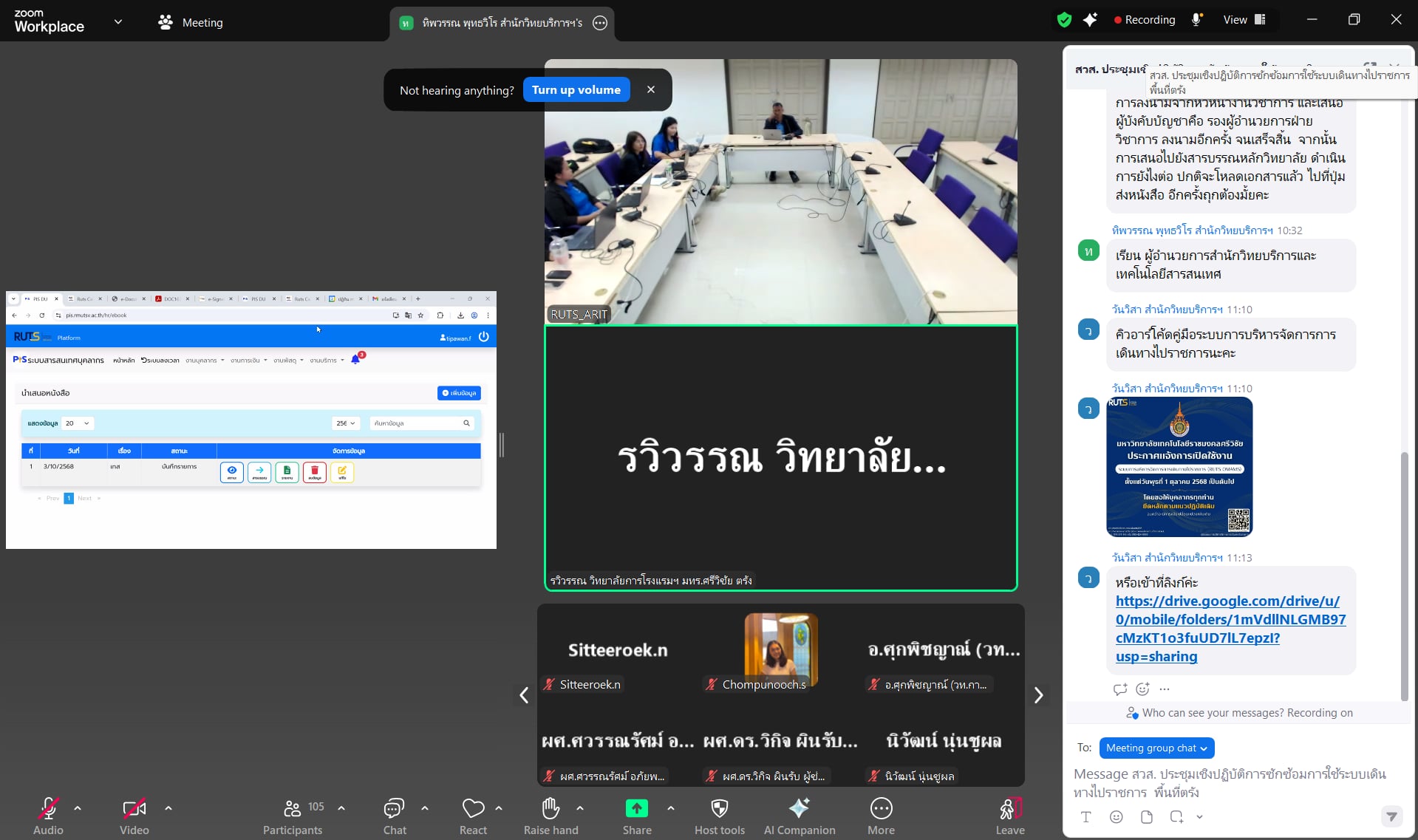Expand the audio settings arrow
The height and width of the screenshot is (840, 1418).
78,808
